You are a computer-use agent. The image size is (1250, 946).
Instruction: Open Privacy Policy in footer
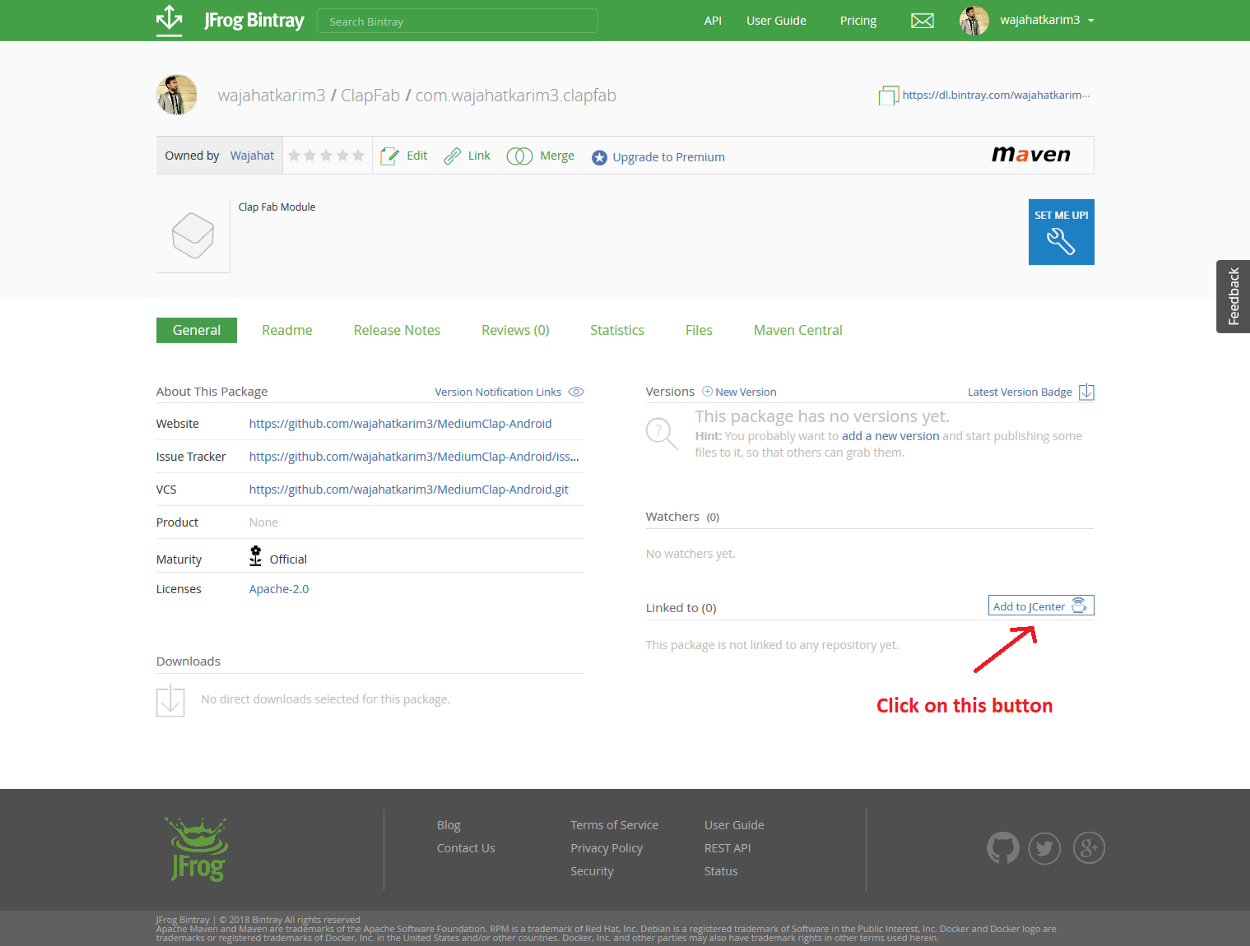click(606, 848)
